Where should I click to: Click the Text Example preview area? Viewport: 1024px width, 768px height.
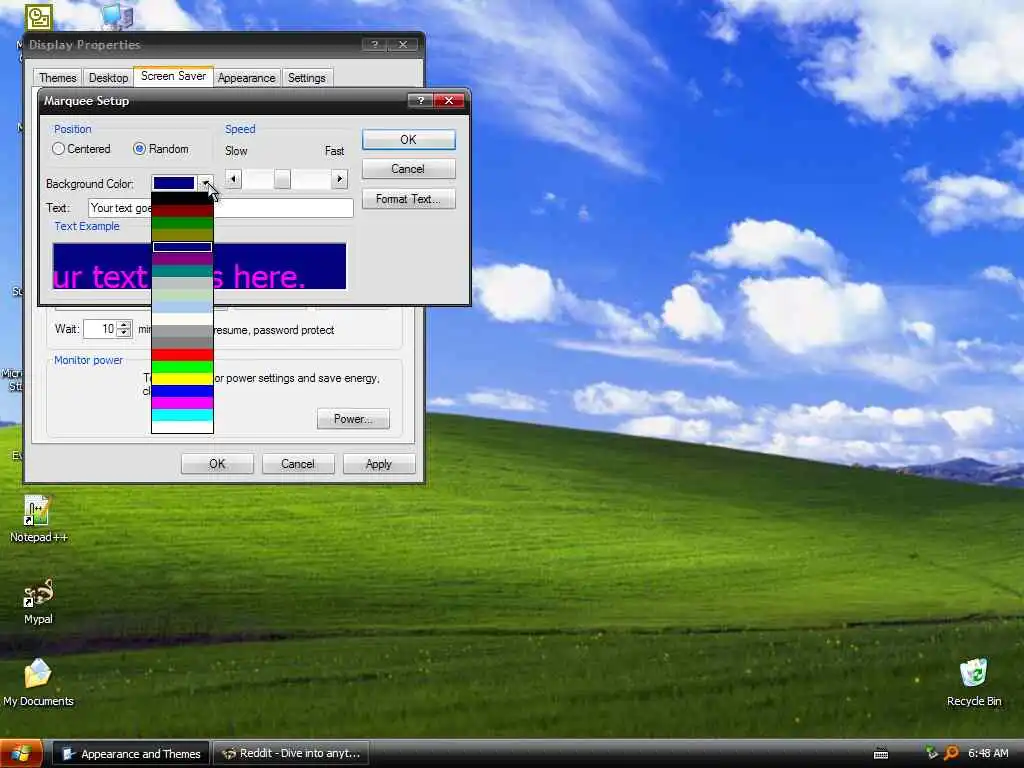(x=199, y=266)
